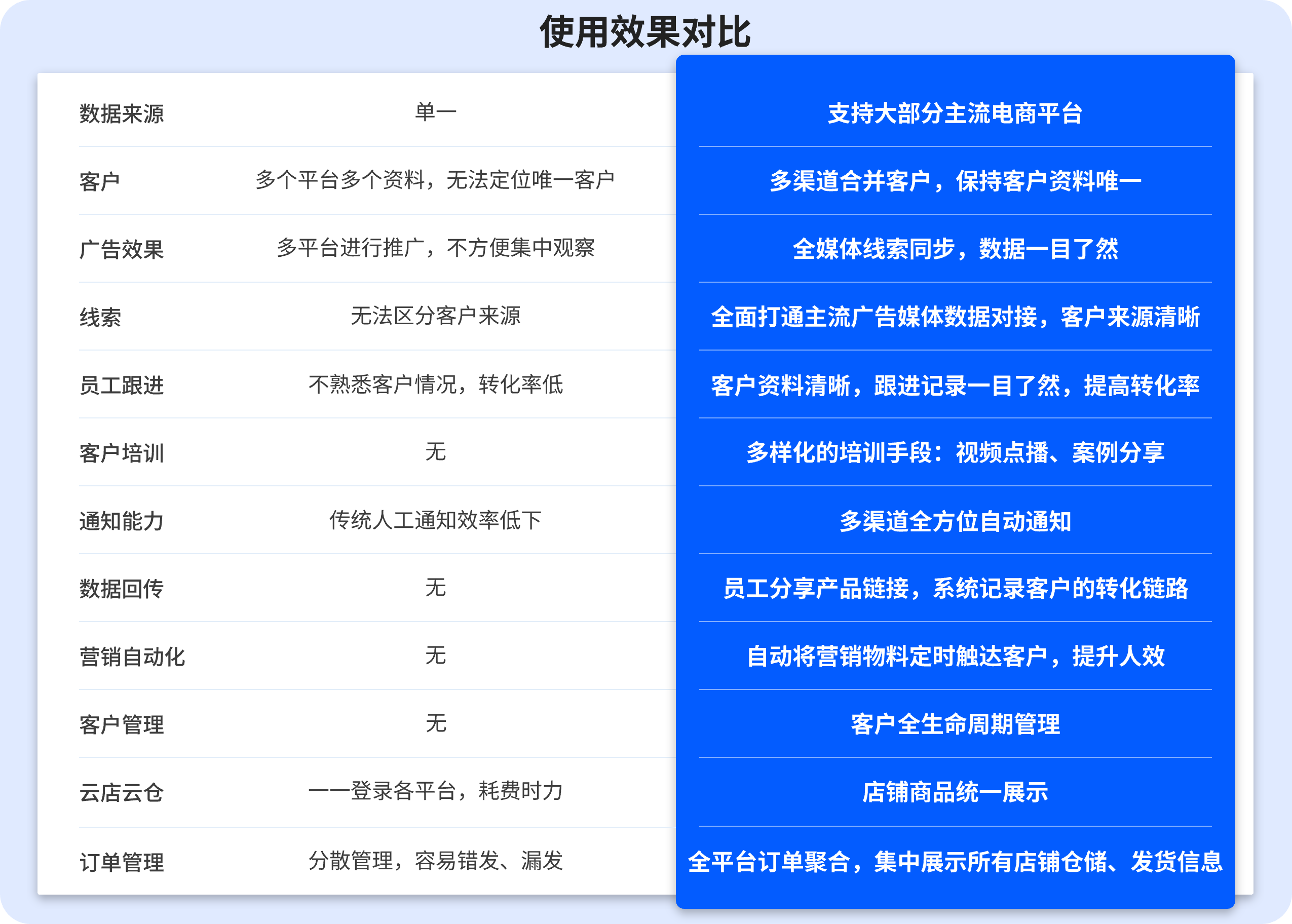Click 多渠道全方位自动通知 text
The height and width of the screenshot is (924, 1292).
tap(955, 521)
